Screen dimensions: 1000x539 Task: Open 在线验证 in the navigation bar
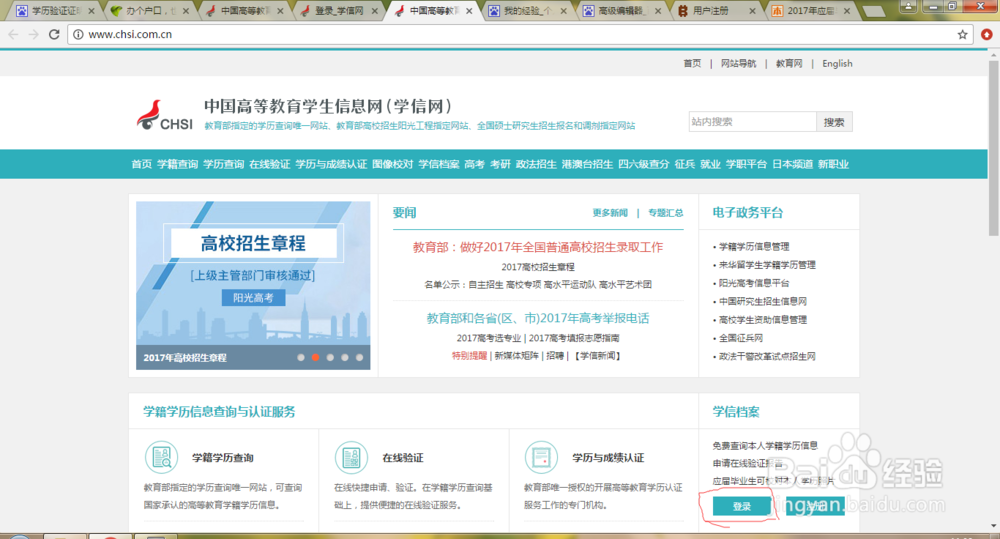click(x=270, y=165)
